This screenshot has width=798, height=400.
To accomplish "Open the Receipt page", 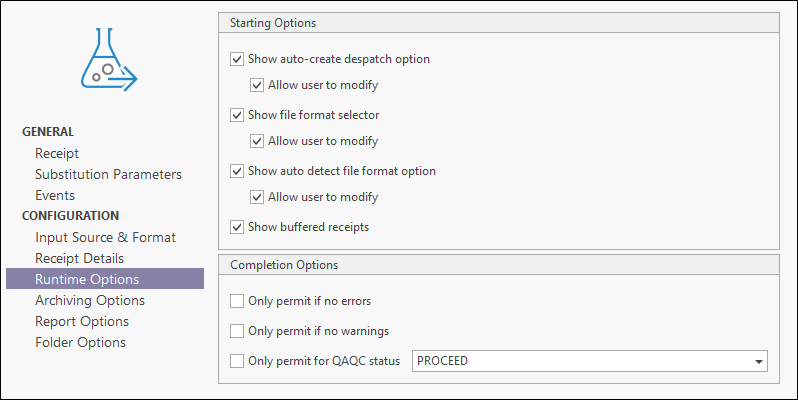I will click(57, 153).
